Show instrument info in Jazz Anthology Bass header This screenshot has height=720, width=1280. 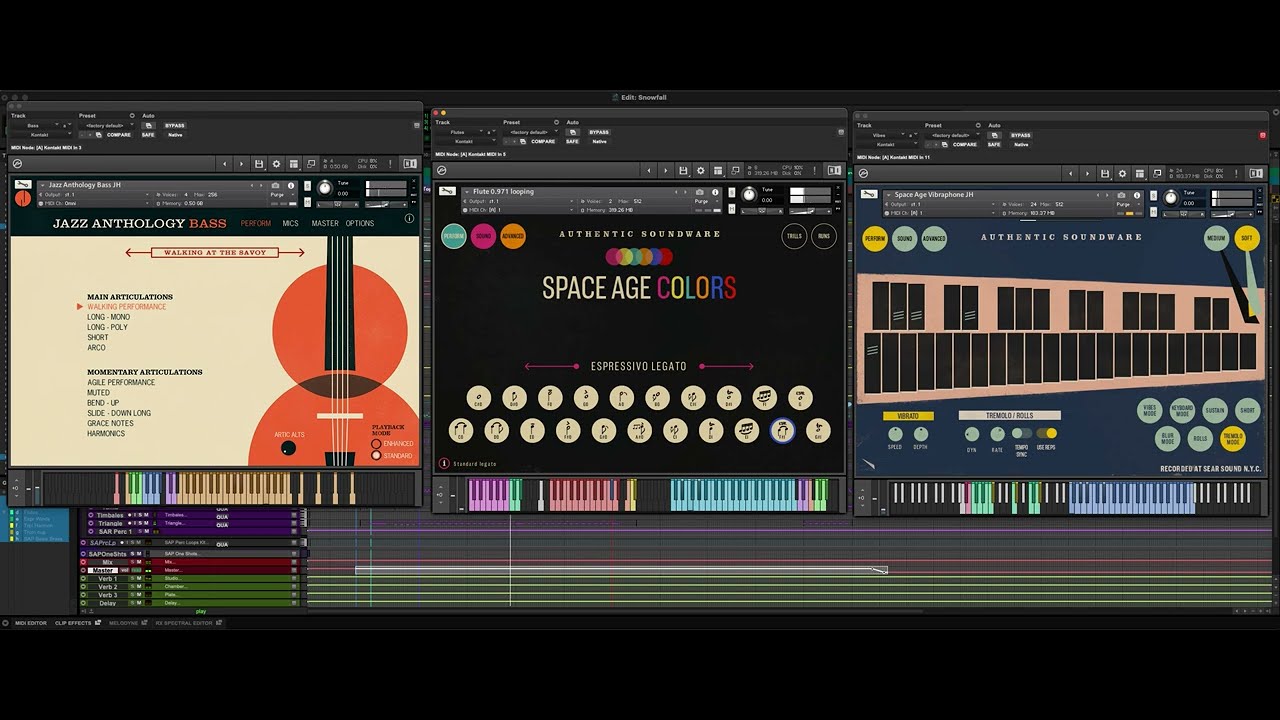point(291,186)
